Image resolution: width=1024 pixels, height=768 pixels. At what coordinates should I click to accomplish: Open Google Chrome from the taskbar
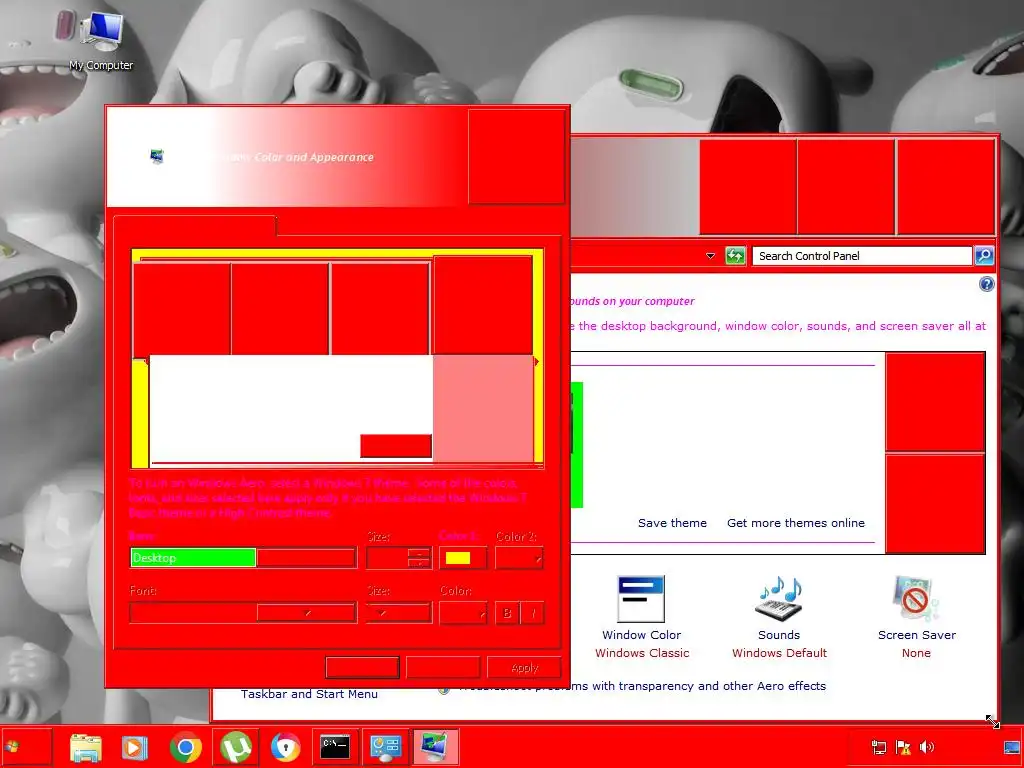tap(185, 748)
